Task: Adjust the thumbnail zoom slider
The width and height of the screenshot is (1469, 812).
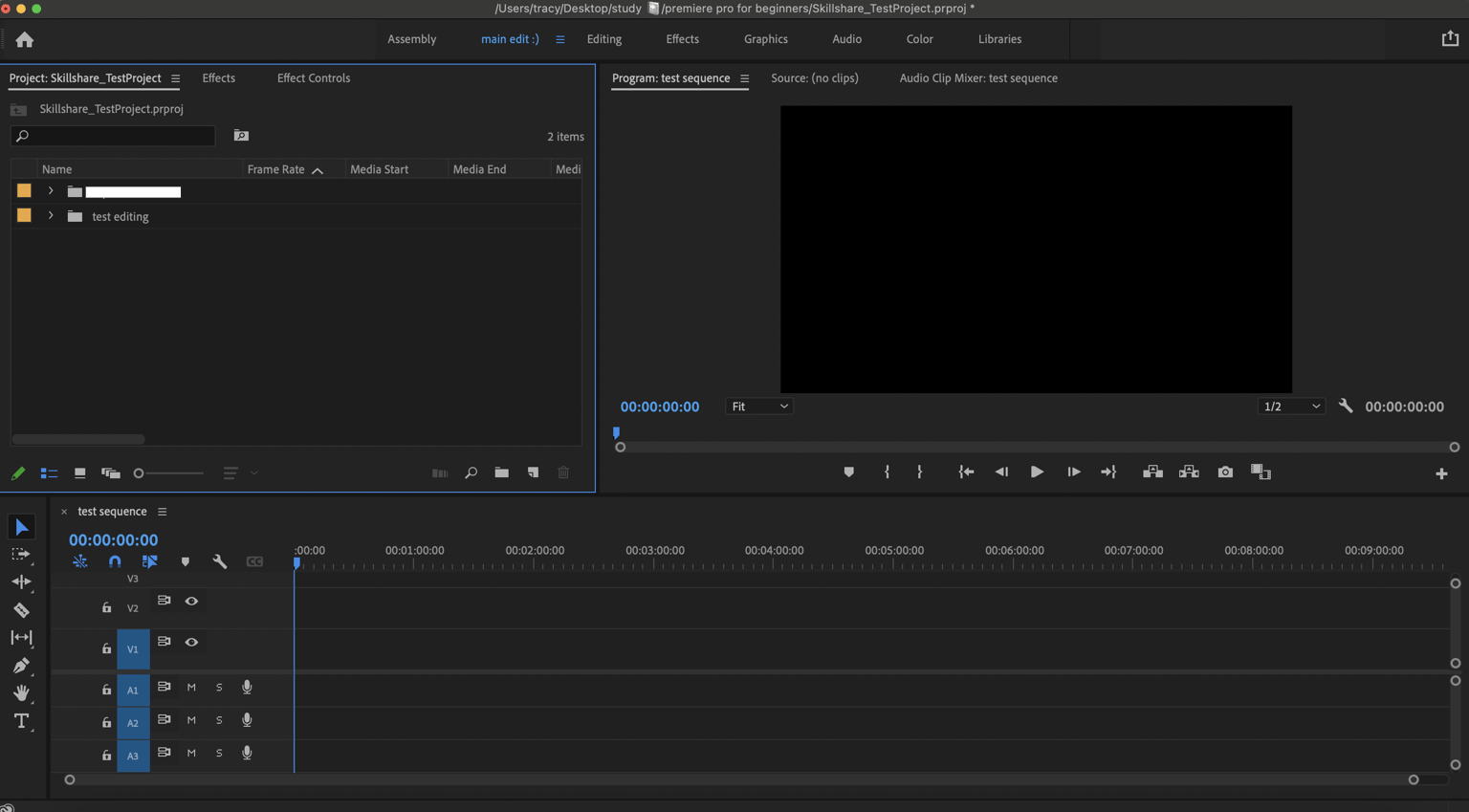Action: (168, 473)
